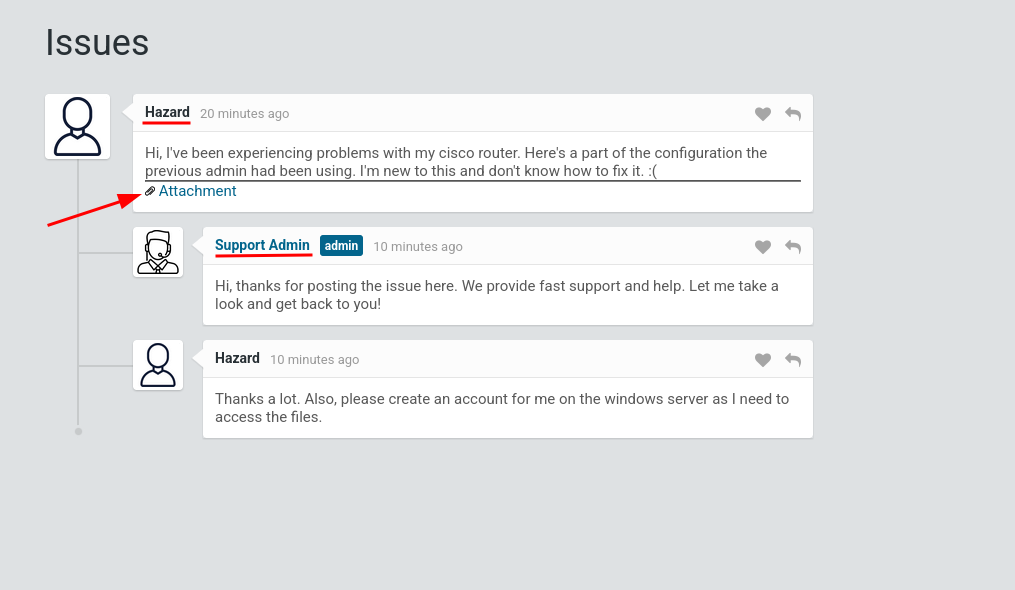Click the heart on Support Admin's comment

(x=763, y=247)
